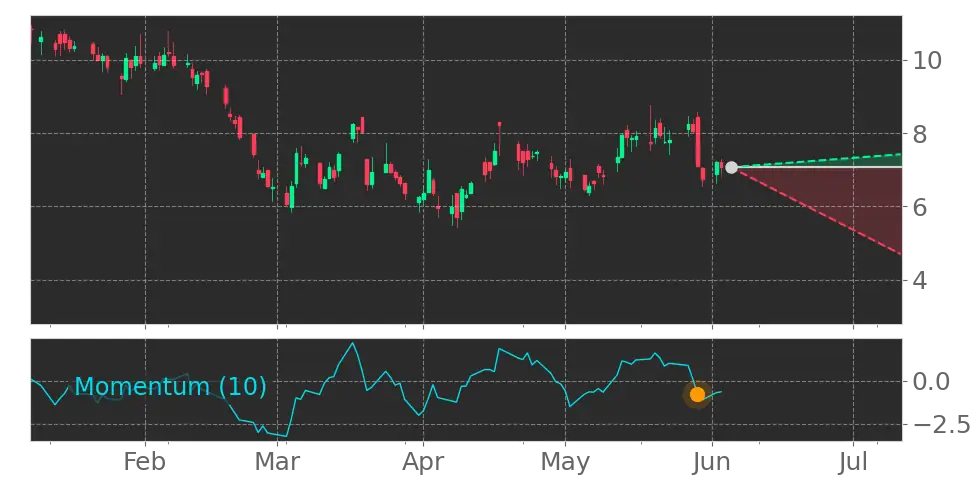Click the momentum 0.0 axis value
Image resolution: width=972 pixels, height=486 pixels.
pos(931,381)
